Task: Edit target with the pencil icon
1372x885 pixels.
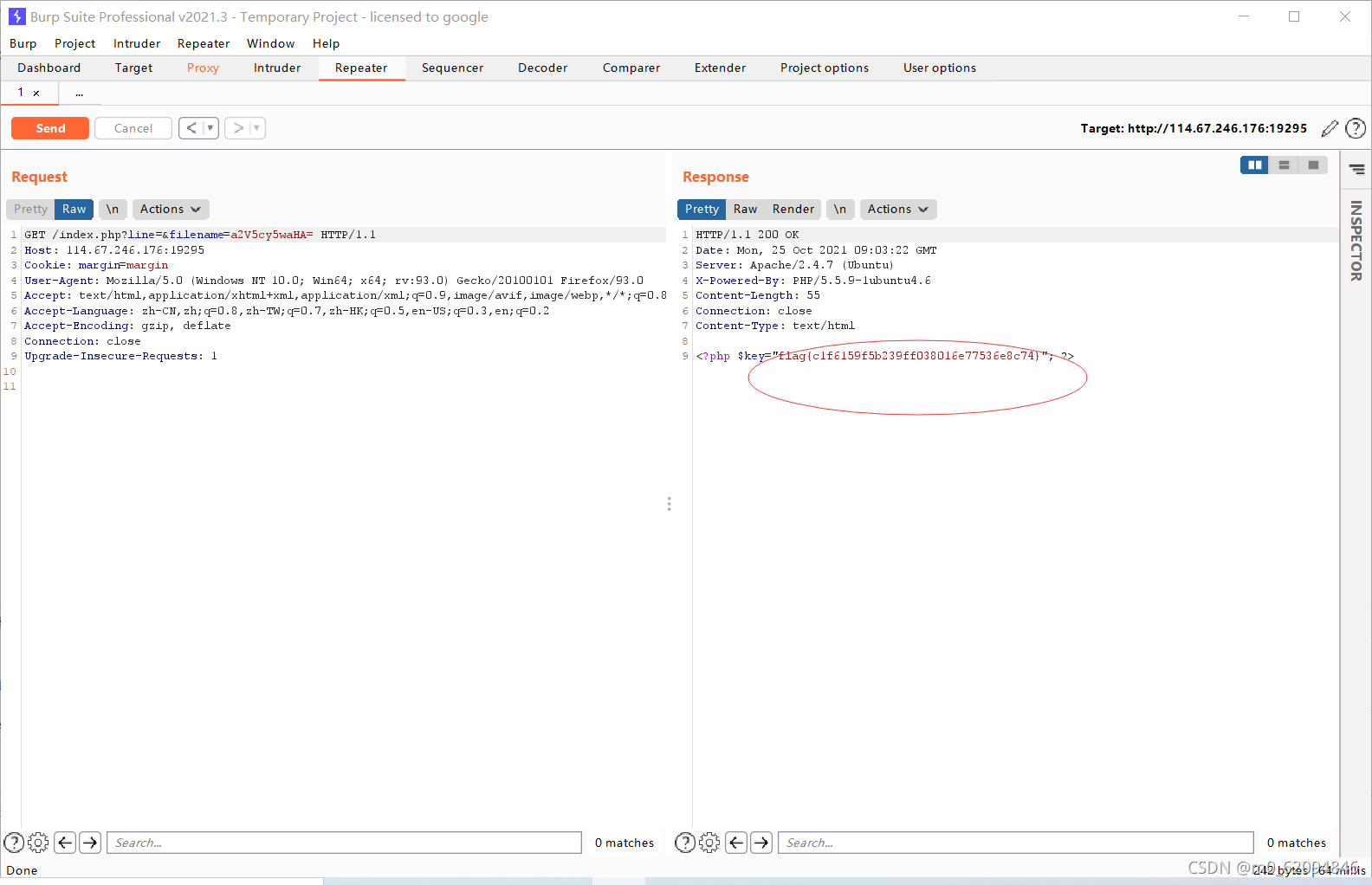Action: click(x=1330, y=128)
